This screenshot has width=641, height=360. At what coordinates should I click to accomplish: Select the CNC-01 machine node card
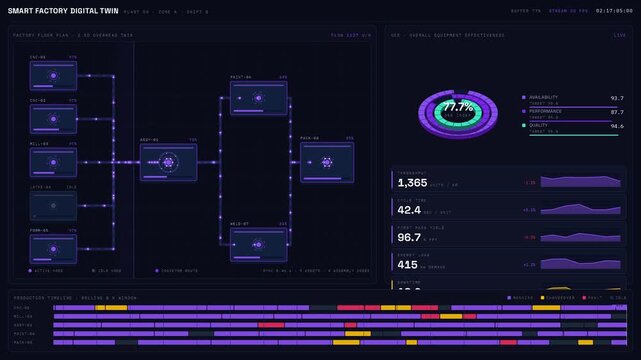tap(53, 76)
